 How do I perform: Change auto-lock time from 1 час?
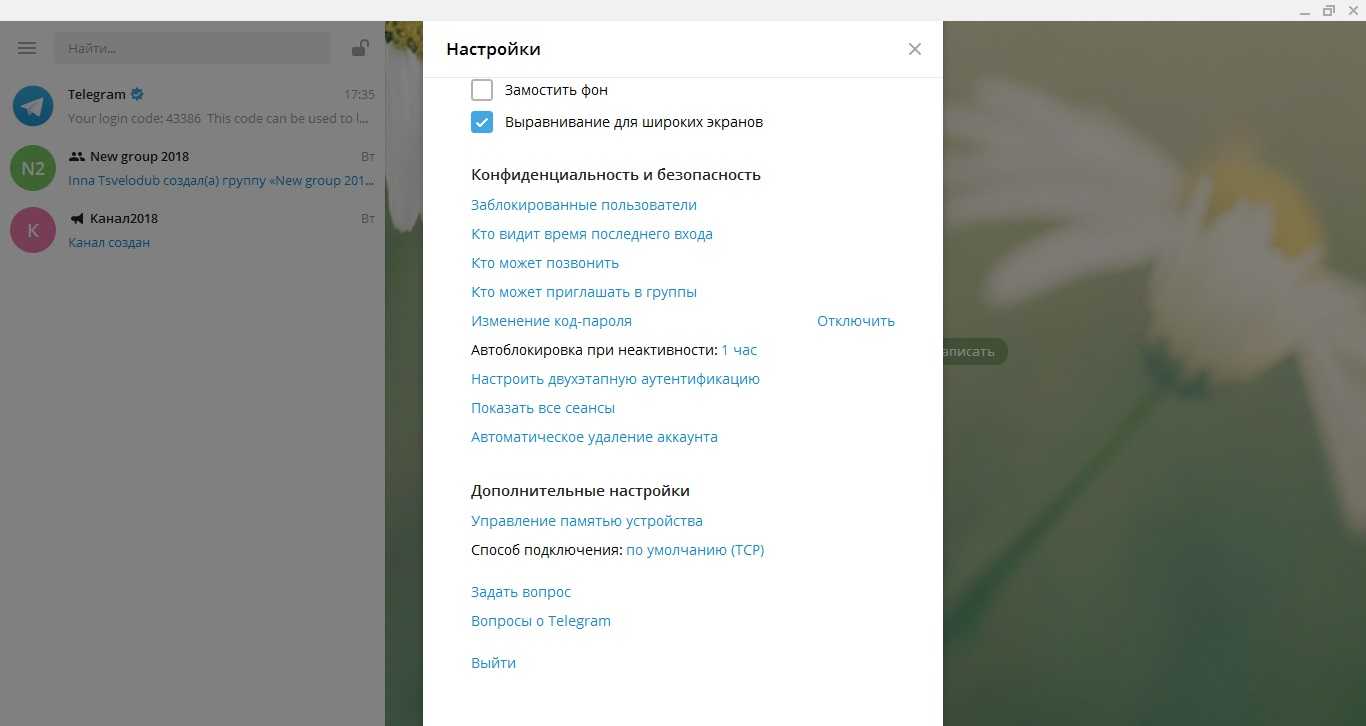pos(739,350)
